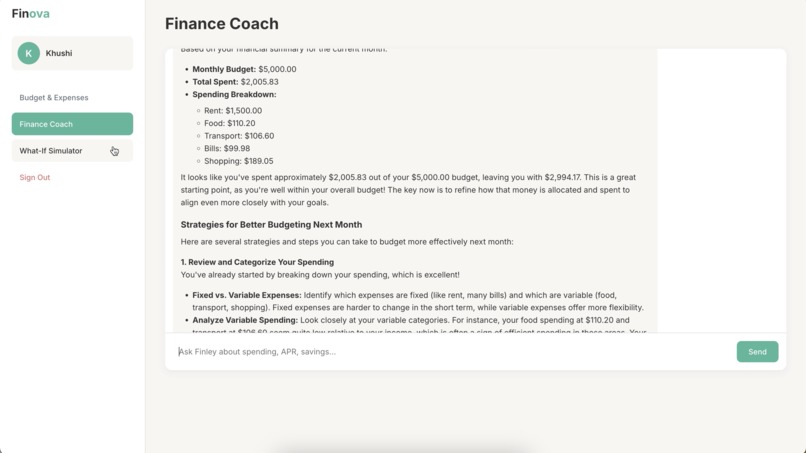The width and height of the screenshot is (806, 453).
Task: Click the Rent $1,500.00 list entry
Action: click(x=233, y=111)
